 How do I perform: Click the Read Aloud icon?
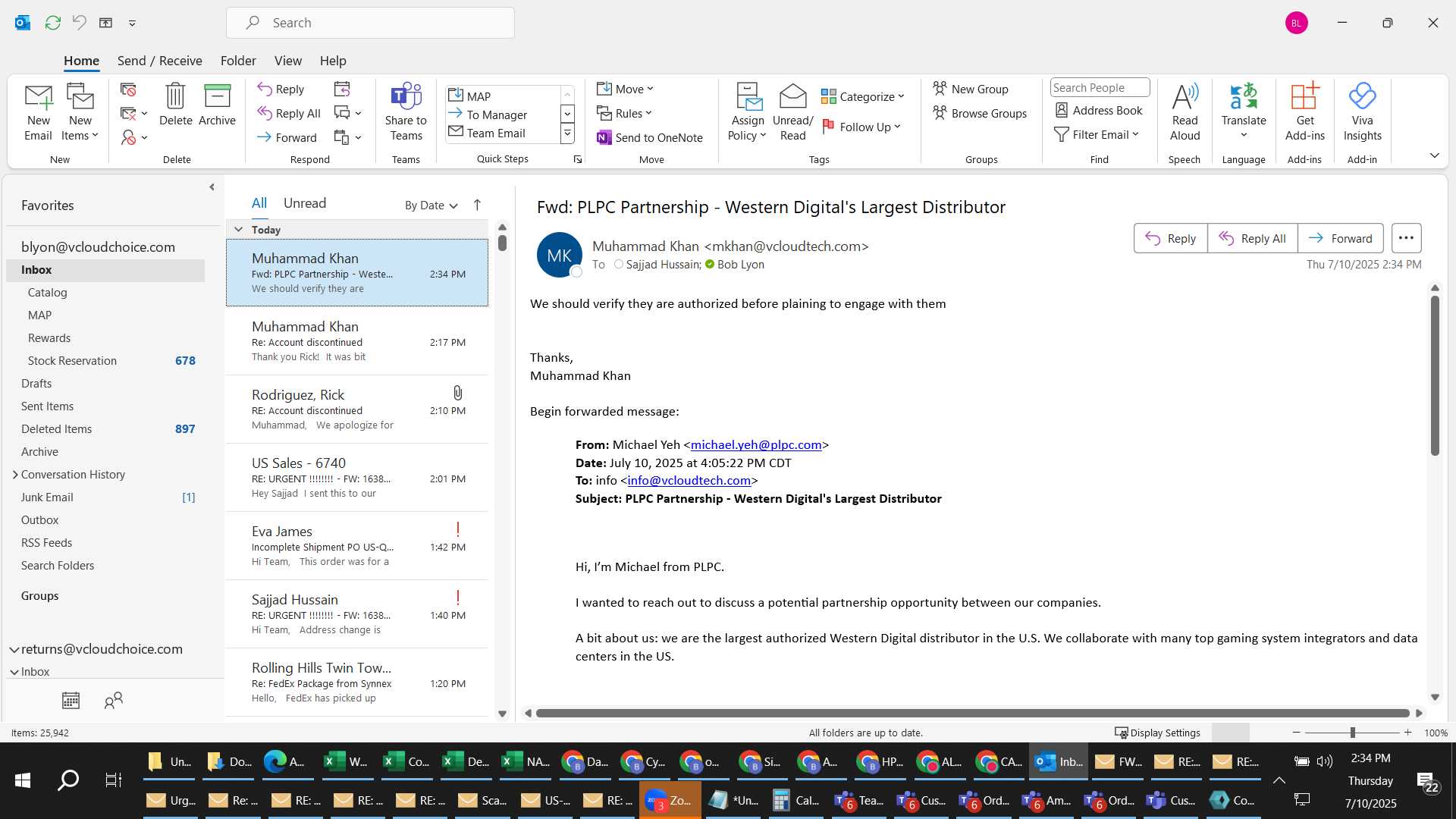coord(1185,96)
